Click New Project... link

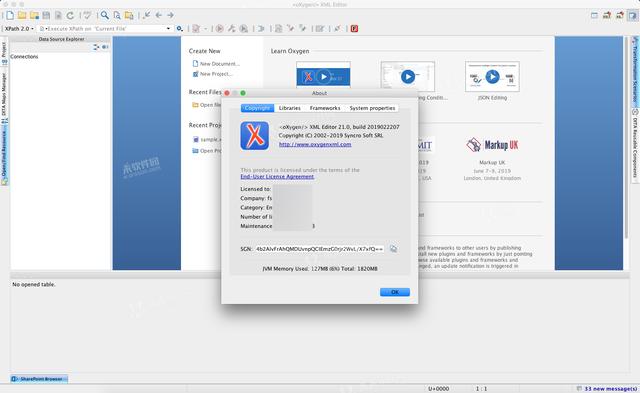click(x=216, y=74)
